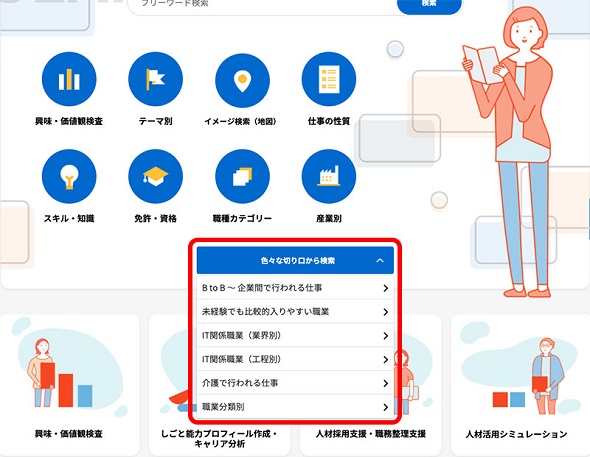Select B to B～企業間で行われる仕事 entry
Viewport: 590px width, 457px height.
pyautogui.click(x=295, y=288)
